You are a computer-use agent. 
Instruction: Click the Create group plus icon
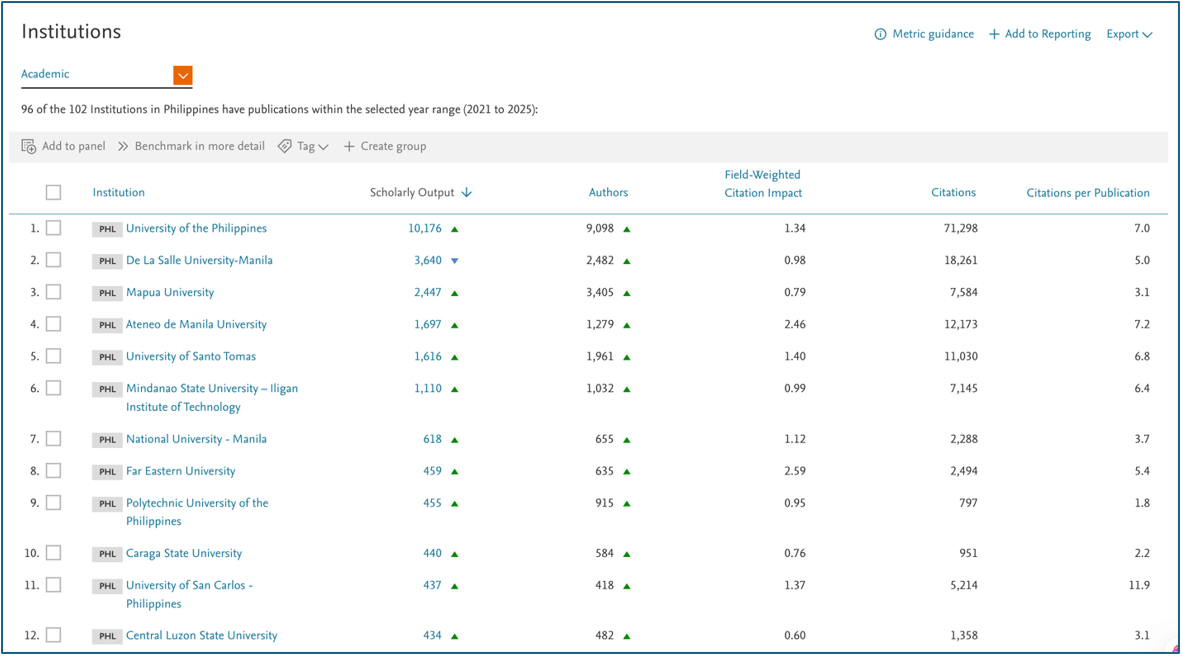pos(349,146)
